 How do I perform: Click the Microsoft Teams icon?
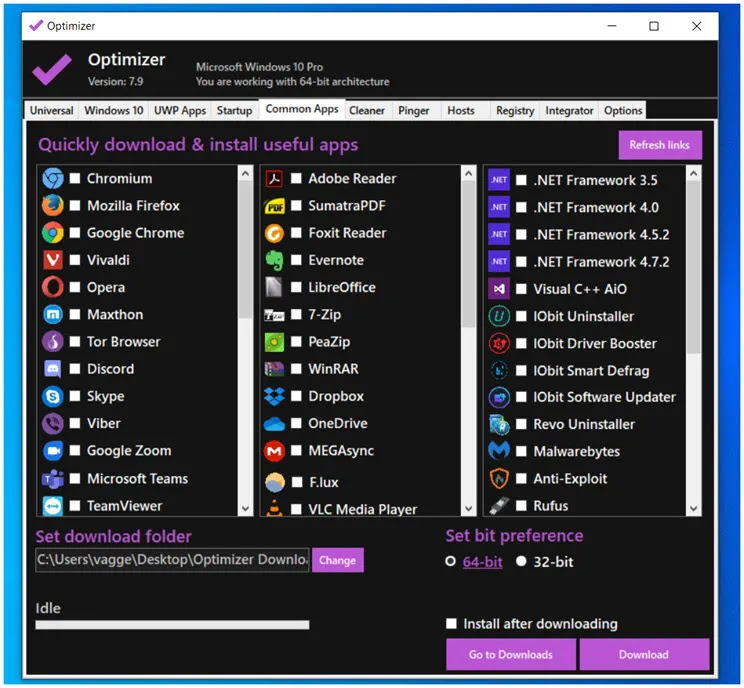53,478
